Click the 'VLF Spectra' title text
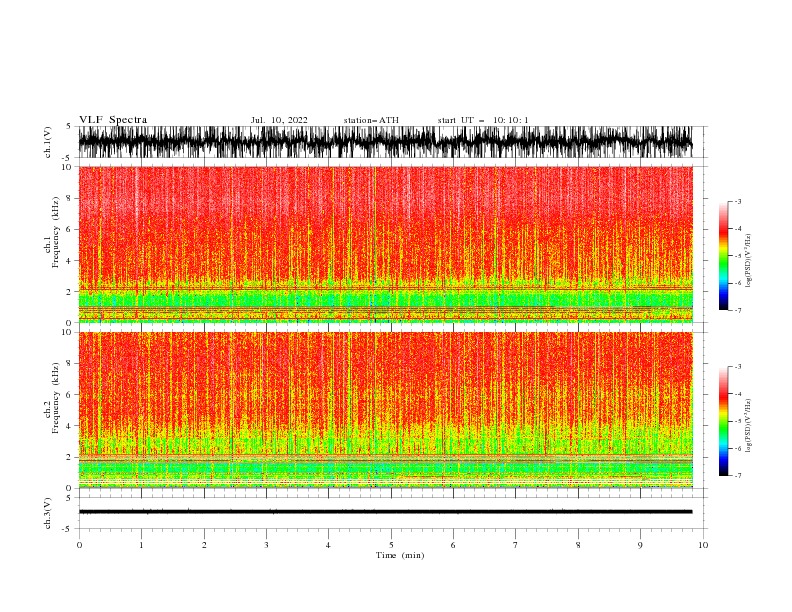 [113, 120]
